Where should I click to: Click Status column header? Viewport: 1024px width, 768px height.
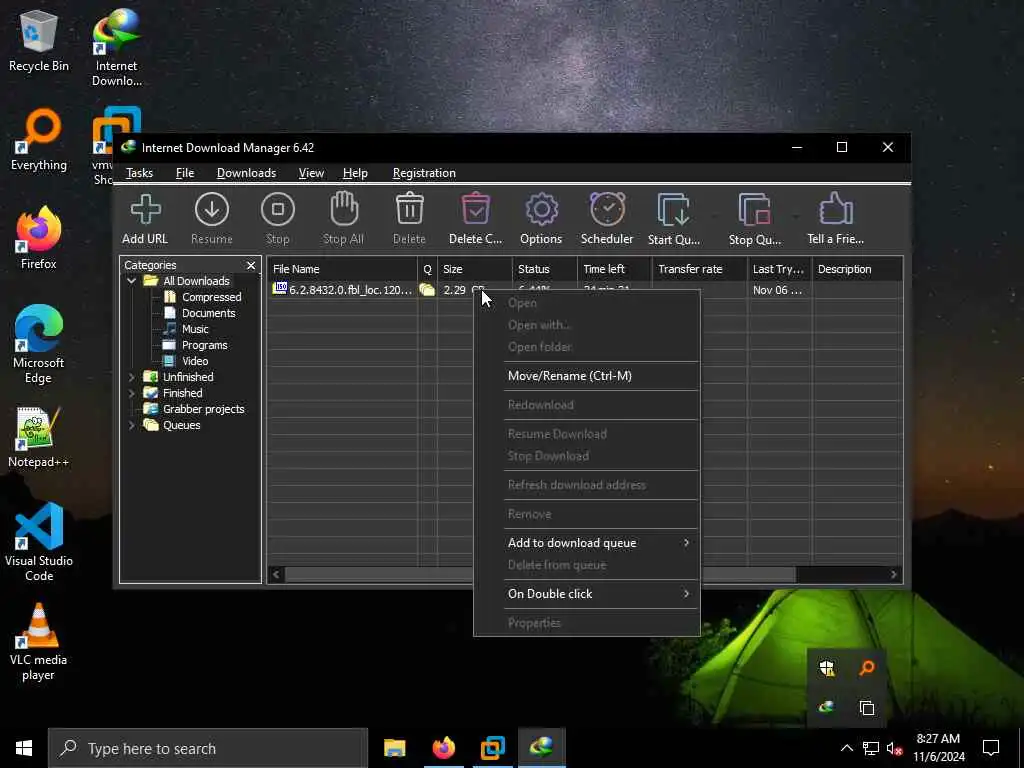pos(544,269)
